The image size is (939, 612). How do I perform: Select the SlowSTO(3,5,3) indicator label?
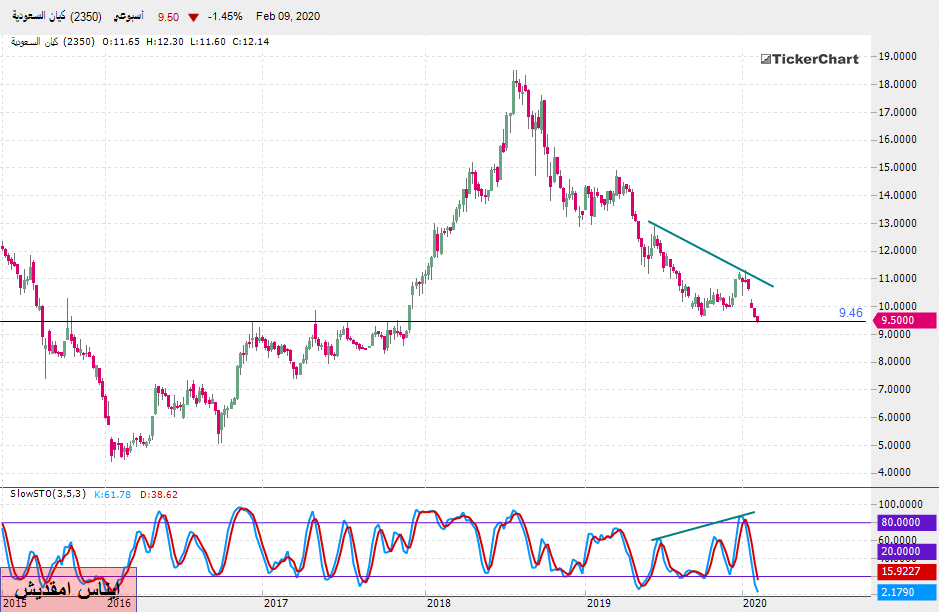click(x=48, y=494)
